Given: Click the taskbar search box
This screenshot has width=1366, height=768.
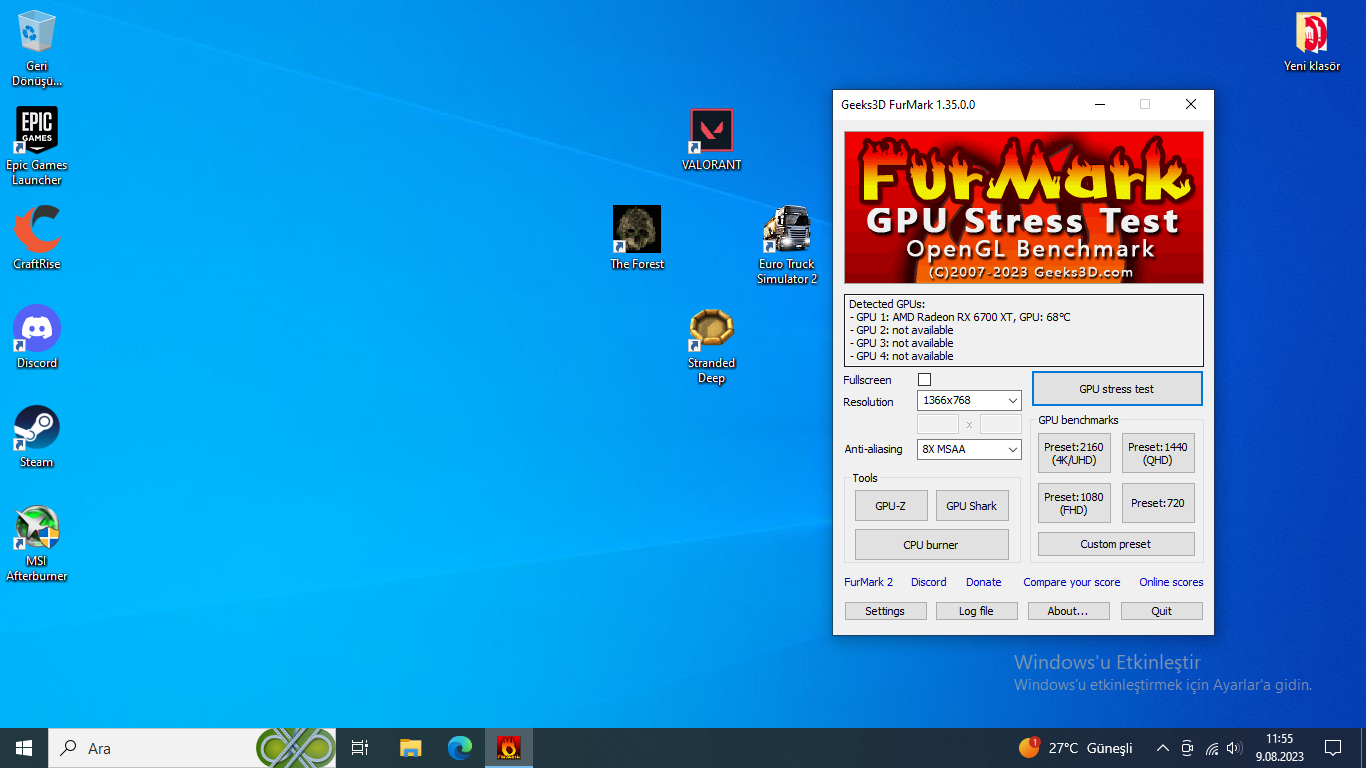Looking at the screenshot, I should point(192,748).
